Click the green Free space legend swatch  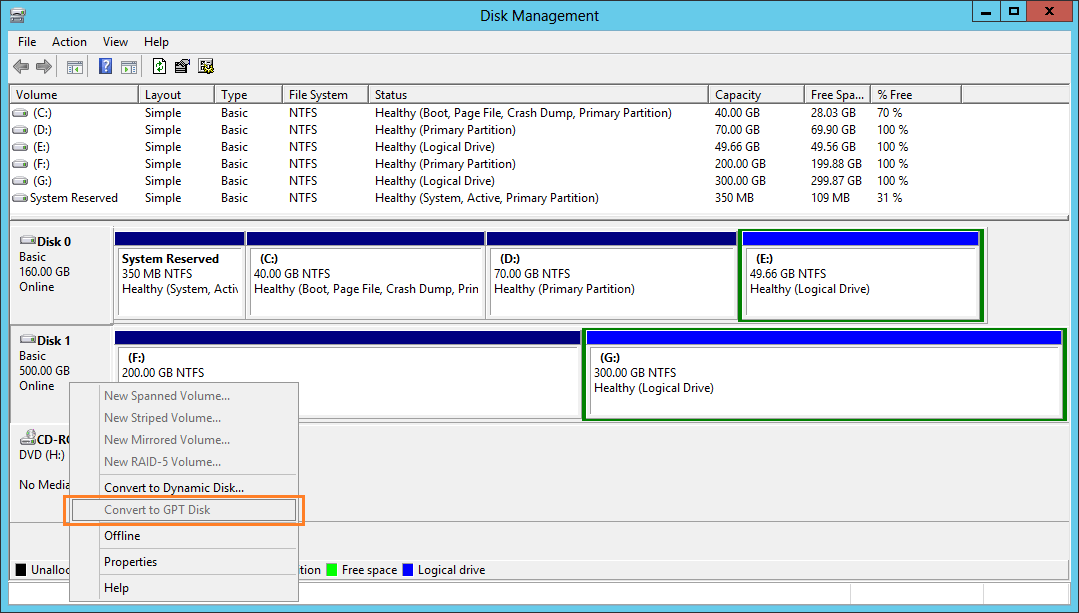pyautogui.click(x=332, y=570)
